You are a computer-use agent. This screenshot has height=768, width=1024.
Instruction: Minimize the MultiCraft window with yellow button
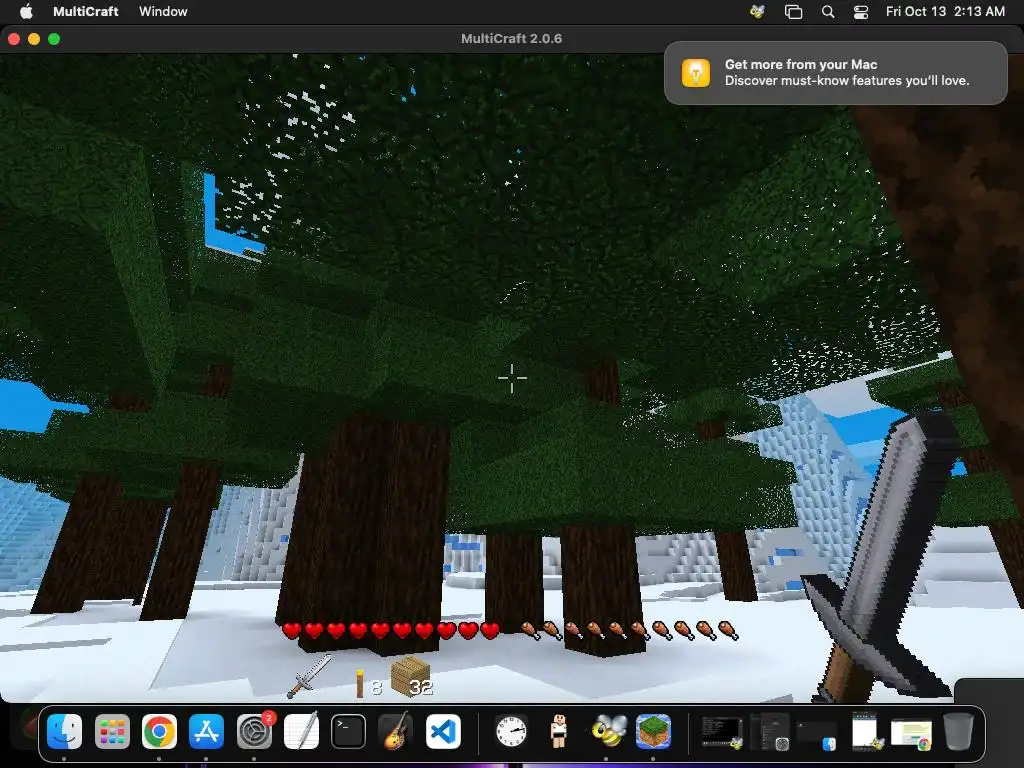point(34,39)
